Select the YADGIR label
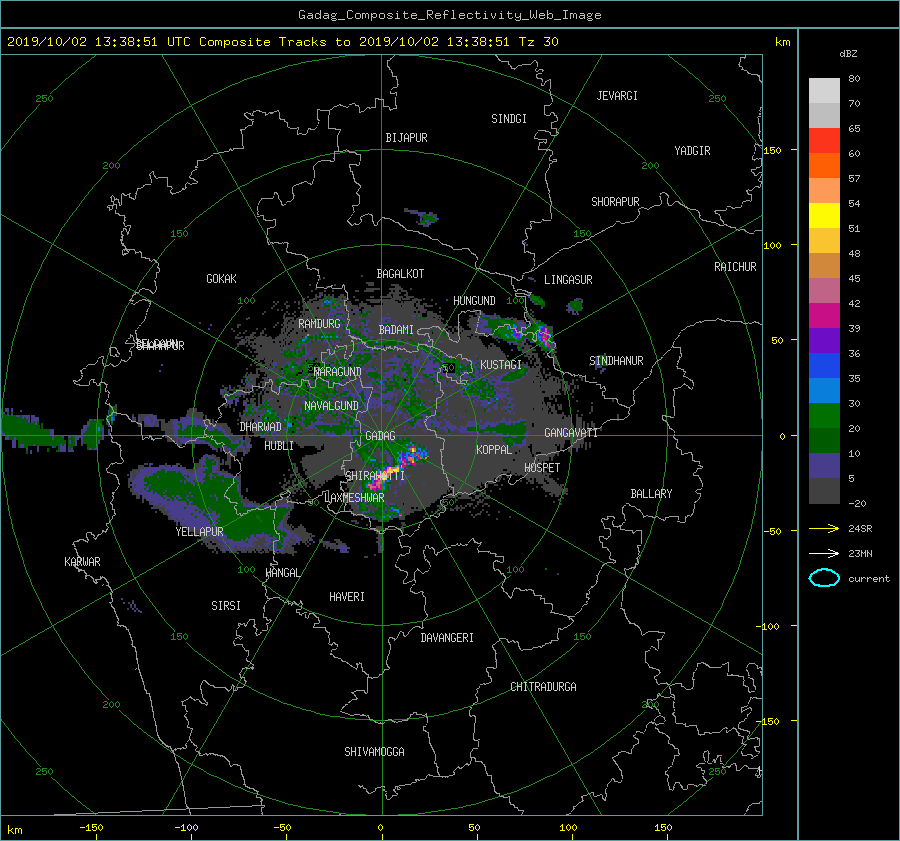The image size is (900, 841). tap(692, 151)
